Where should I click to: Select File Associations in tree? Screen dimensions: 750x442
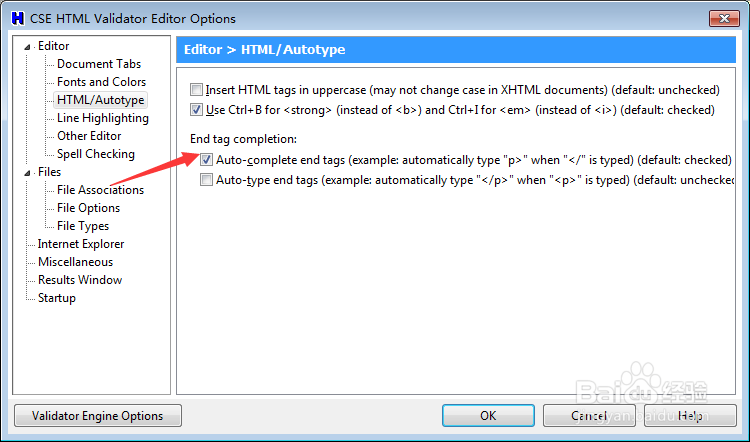coord(100,190)
